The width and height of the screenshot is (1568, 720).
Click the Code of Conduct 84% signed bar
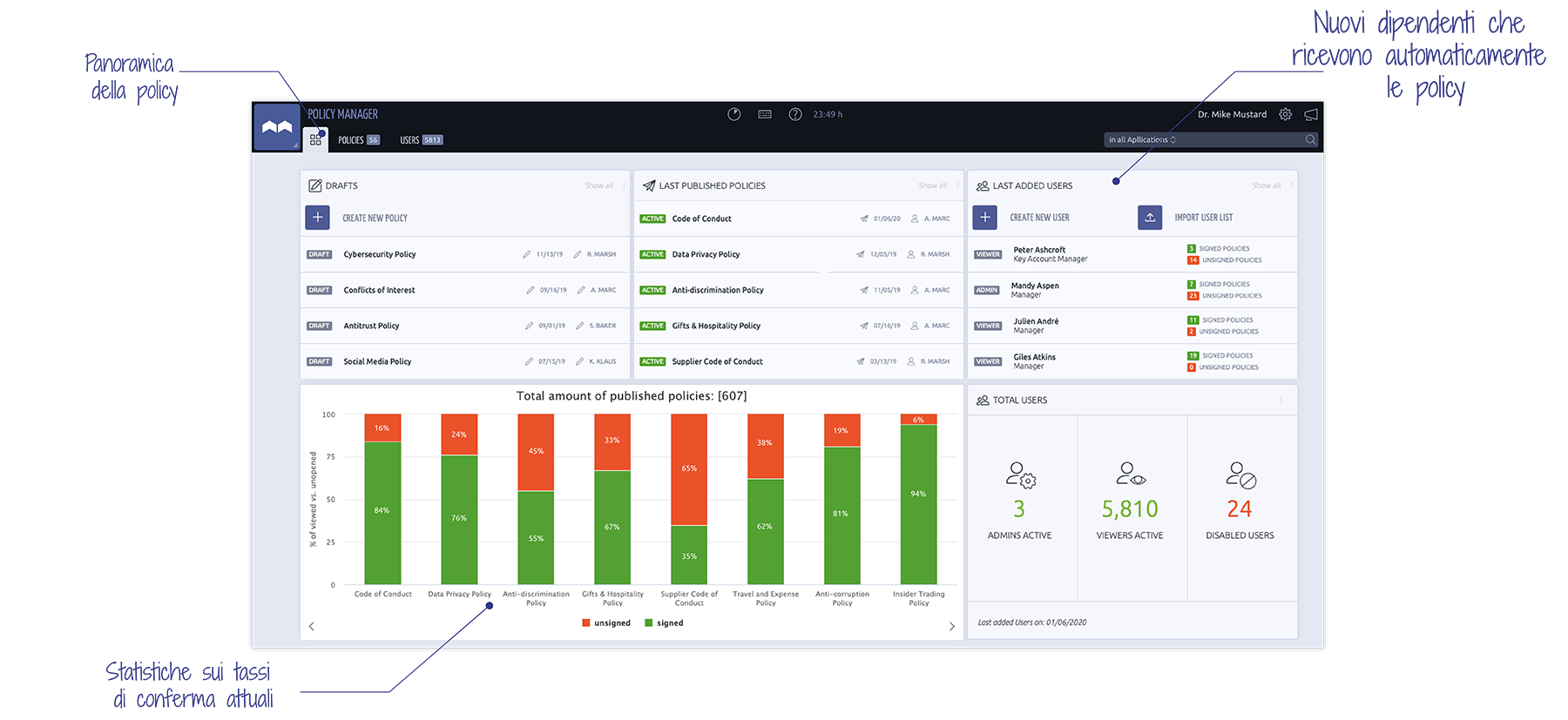pyautogui.click(x=382, y=513)
